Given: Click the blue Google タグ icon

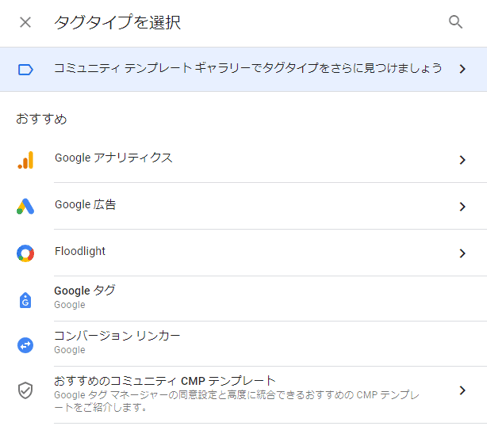Looking at the screenshot, I should tap(25, 300).
